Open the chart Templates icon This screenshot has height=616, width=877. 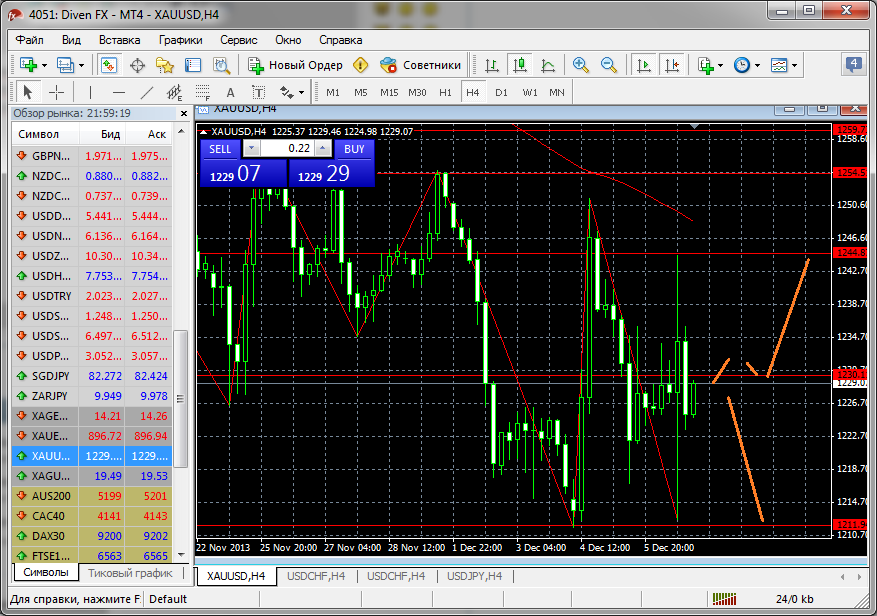click(779, 65)
